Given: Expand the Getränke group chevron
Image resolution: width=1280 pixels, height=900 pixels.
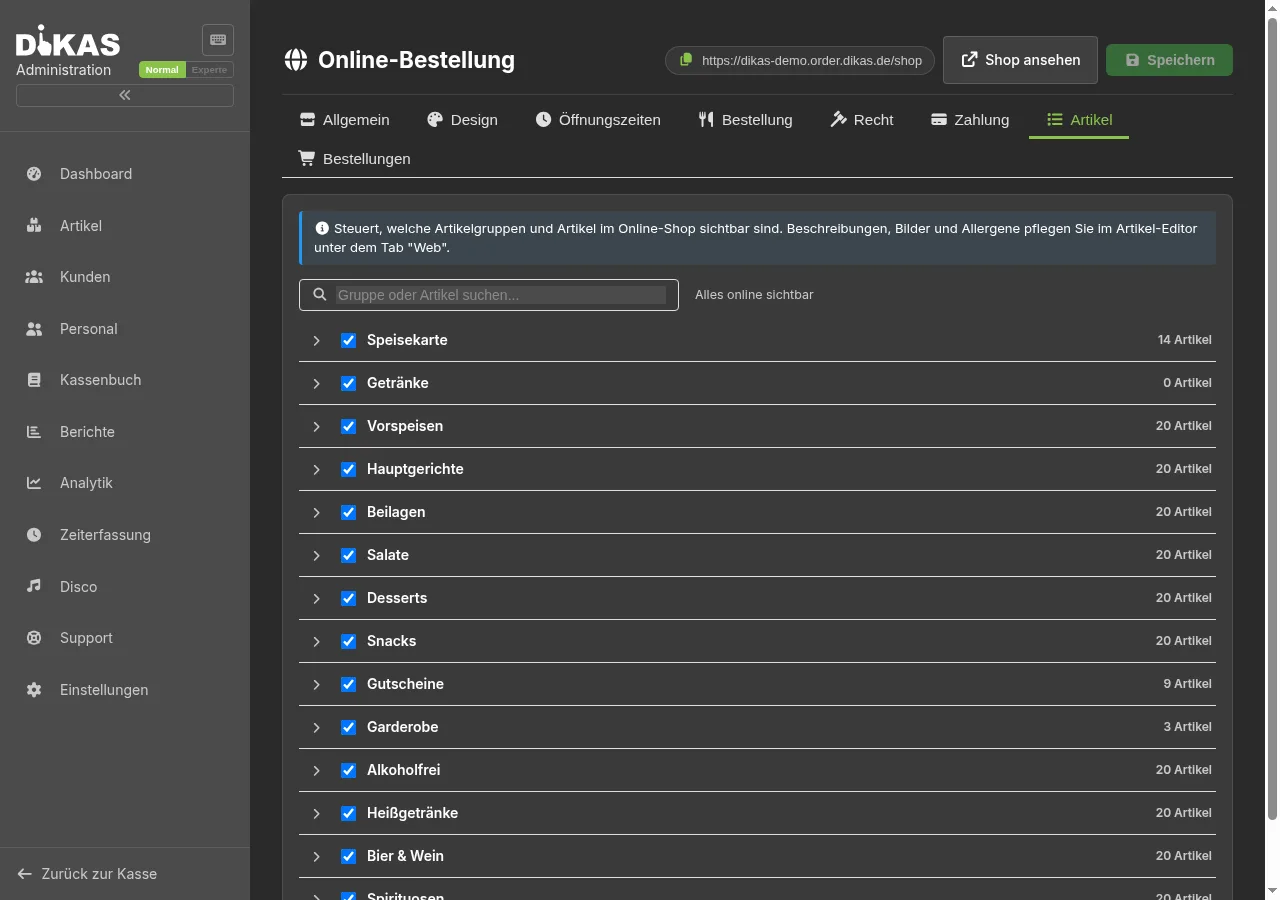Looking at the screenshot, I should tap(316, 384).
